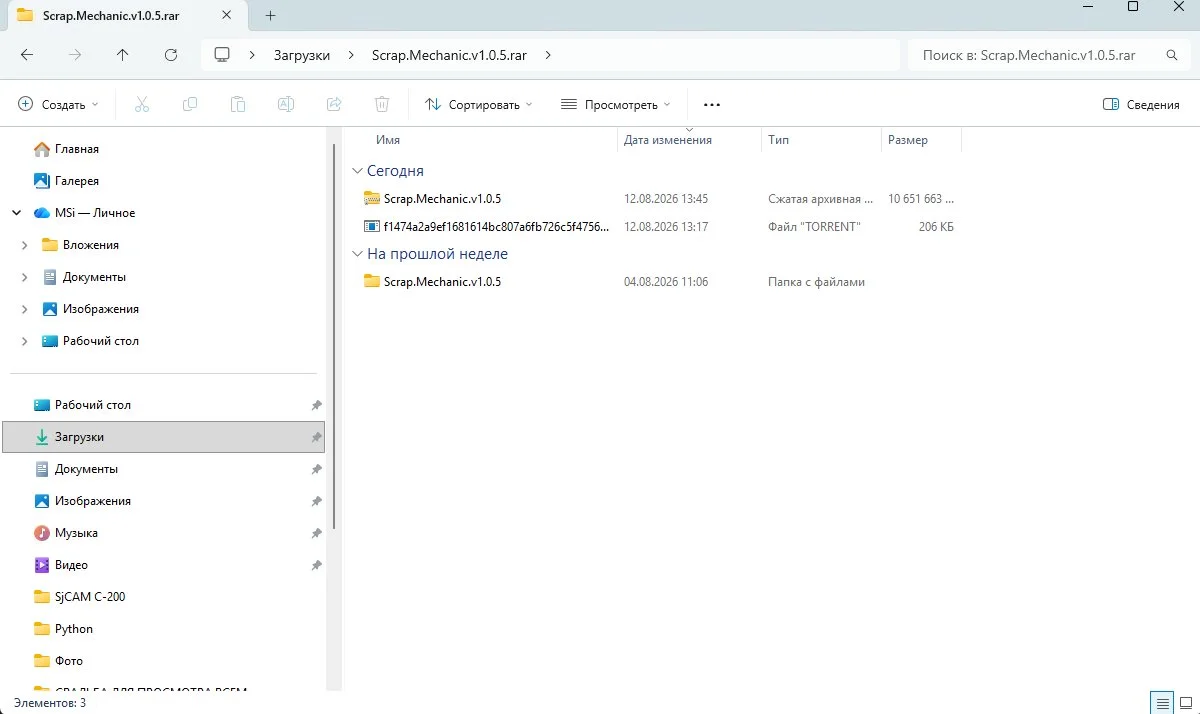Open the See more three-dots menu
The height and width of the screenshot is (714, 1200).
coord(712,104)
